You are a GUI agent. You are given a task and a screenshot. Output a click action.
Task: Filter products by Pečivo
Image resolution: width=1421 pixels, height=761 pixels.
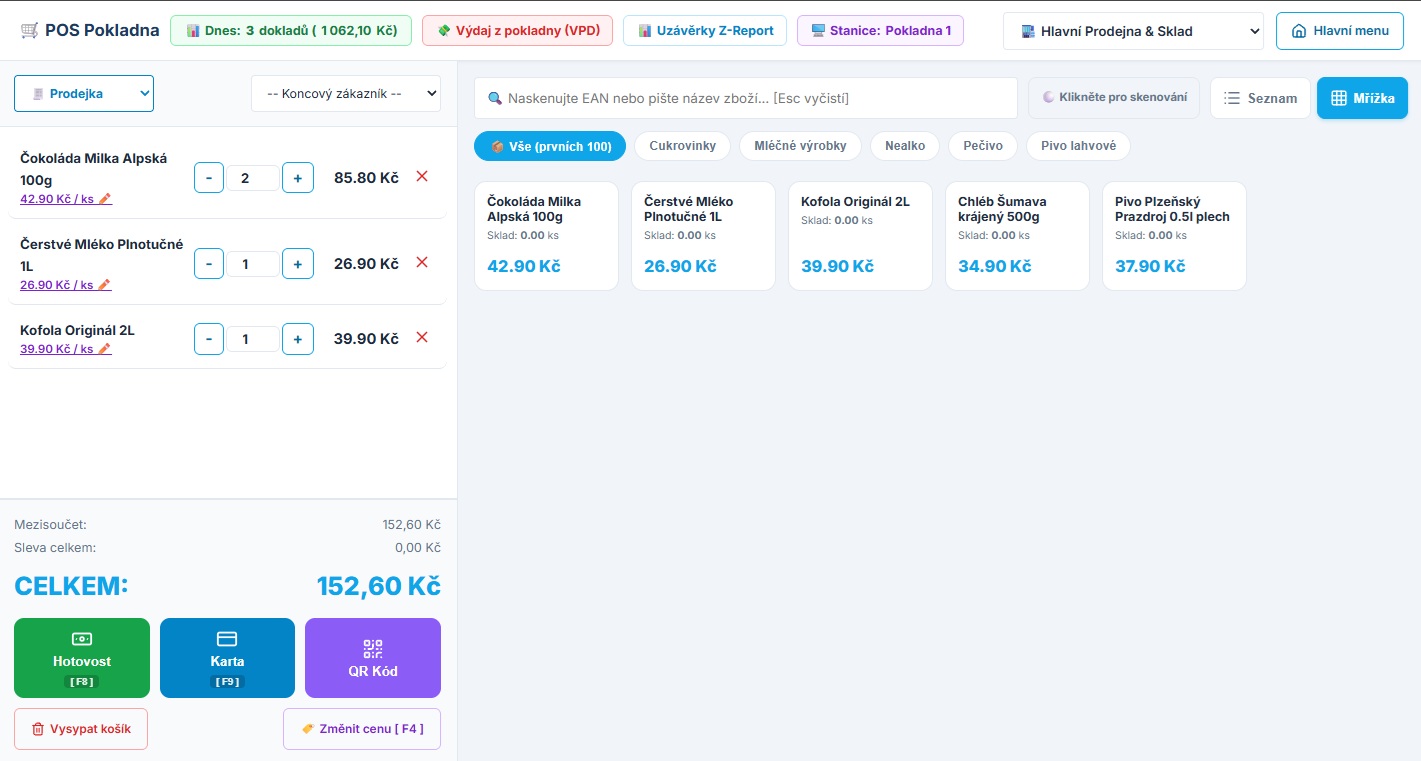click(983, 146)
